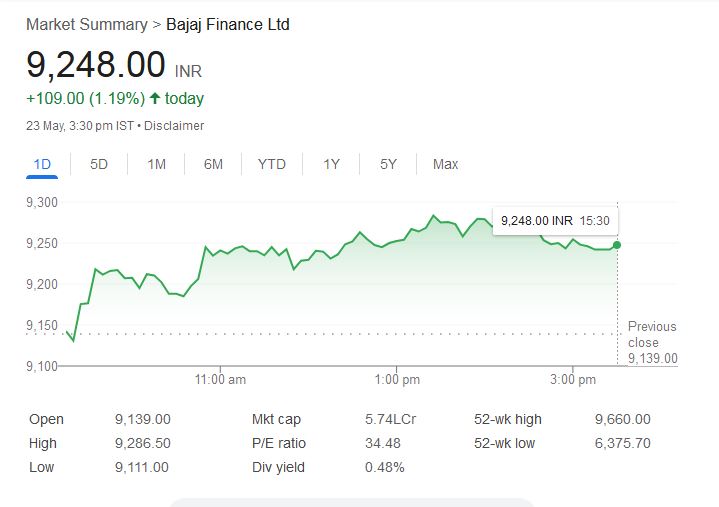This screenshot has height=507, width=719.
Task: Click the 9,248.00 headline price
Action: [96, 64]
